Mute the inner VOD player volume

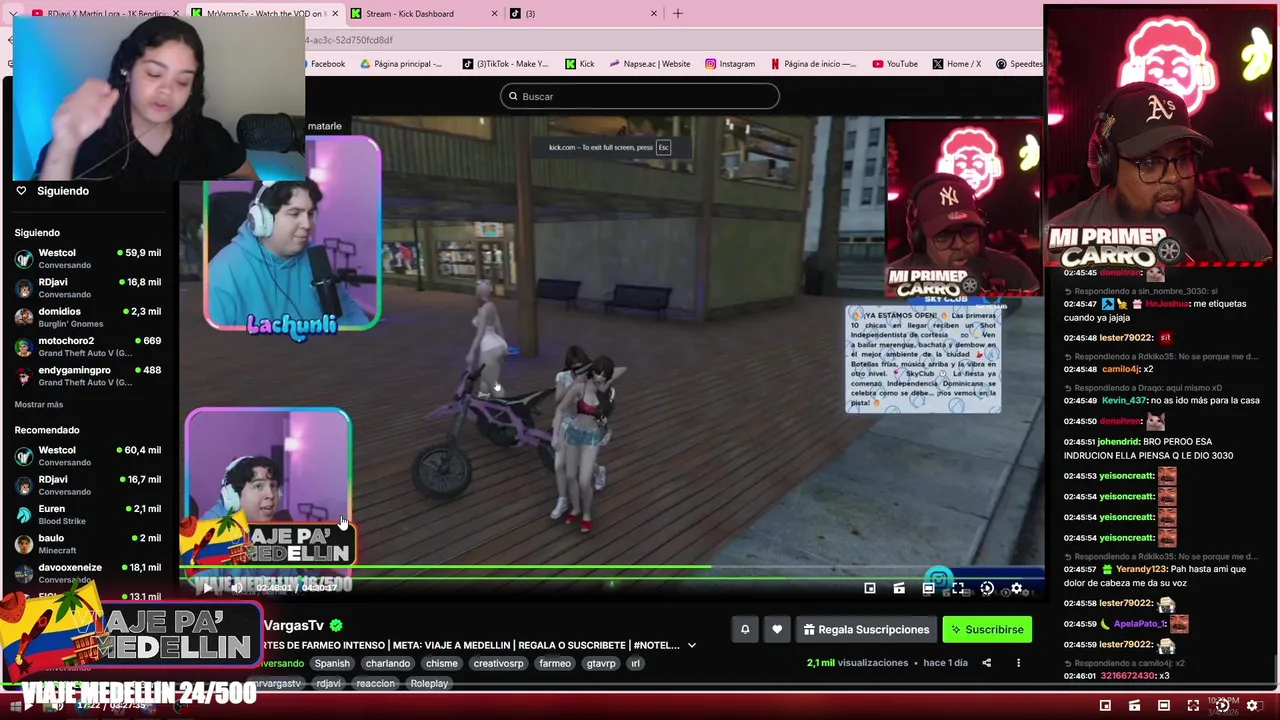tap(236, 588)
